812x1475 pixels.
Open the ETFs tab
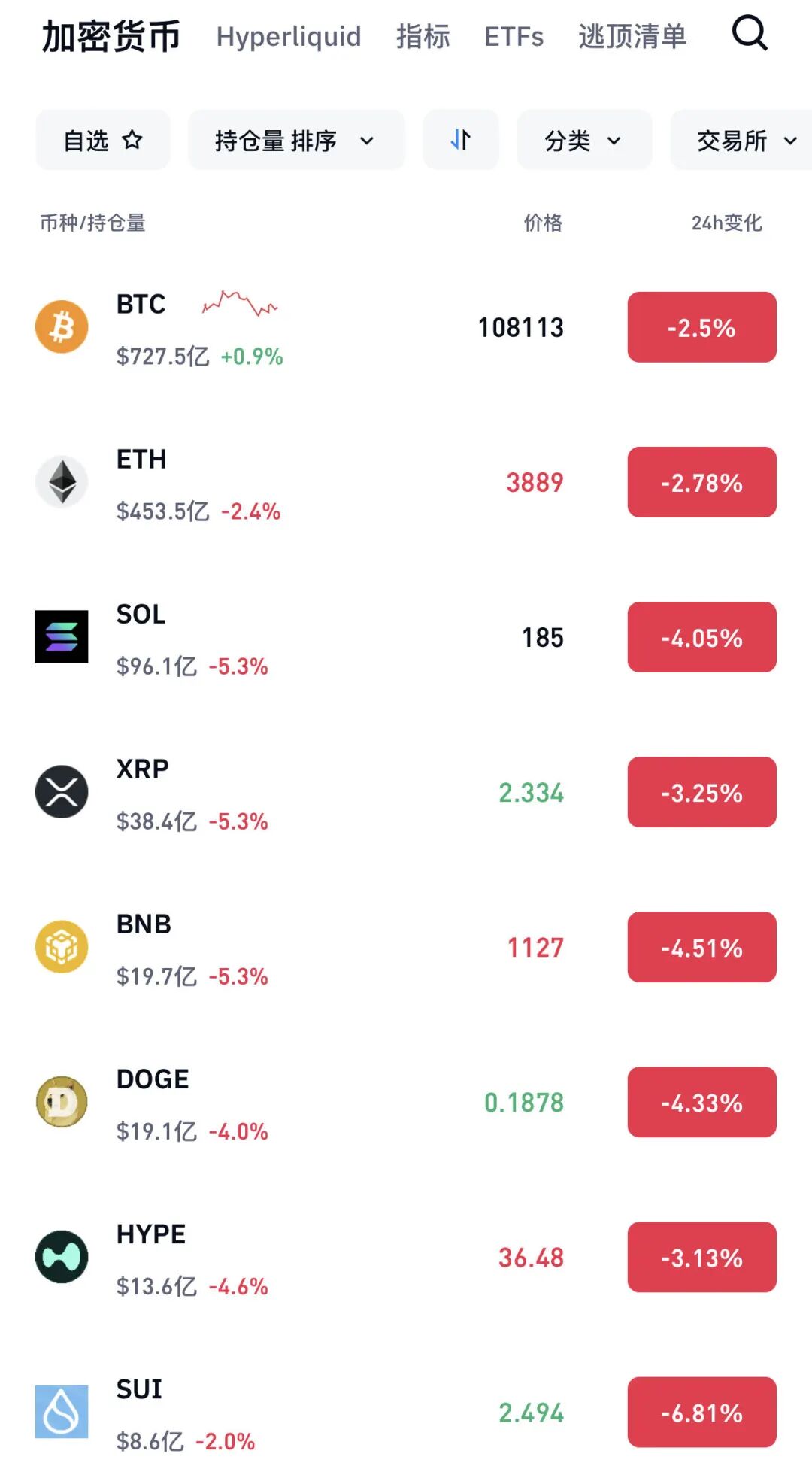[514, 36]
